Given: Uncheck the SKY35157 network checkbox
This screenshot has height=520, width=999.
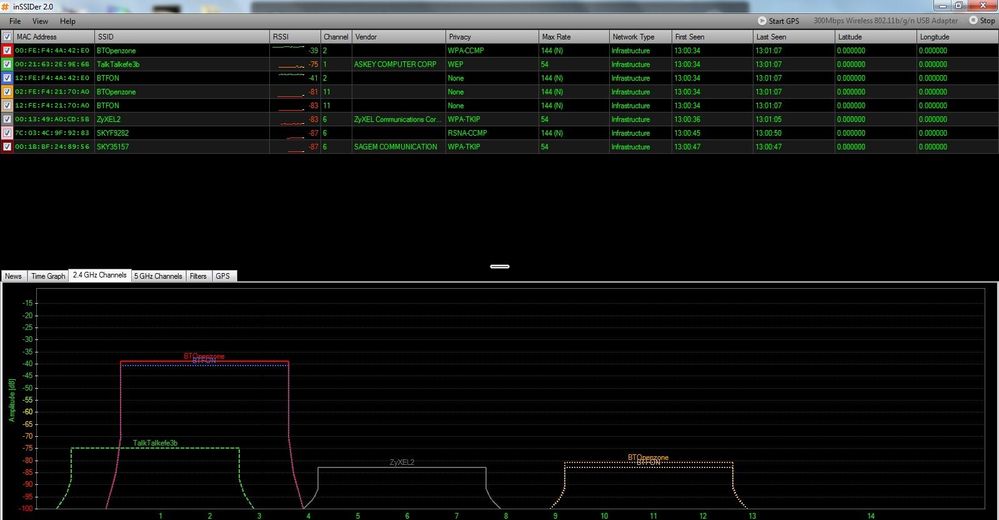Looking at the screenshot, I should (x=7, y=147).
